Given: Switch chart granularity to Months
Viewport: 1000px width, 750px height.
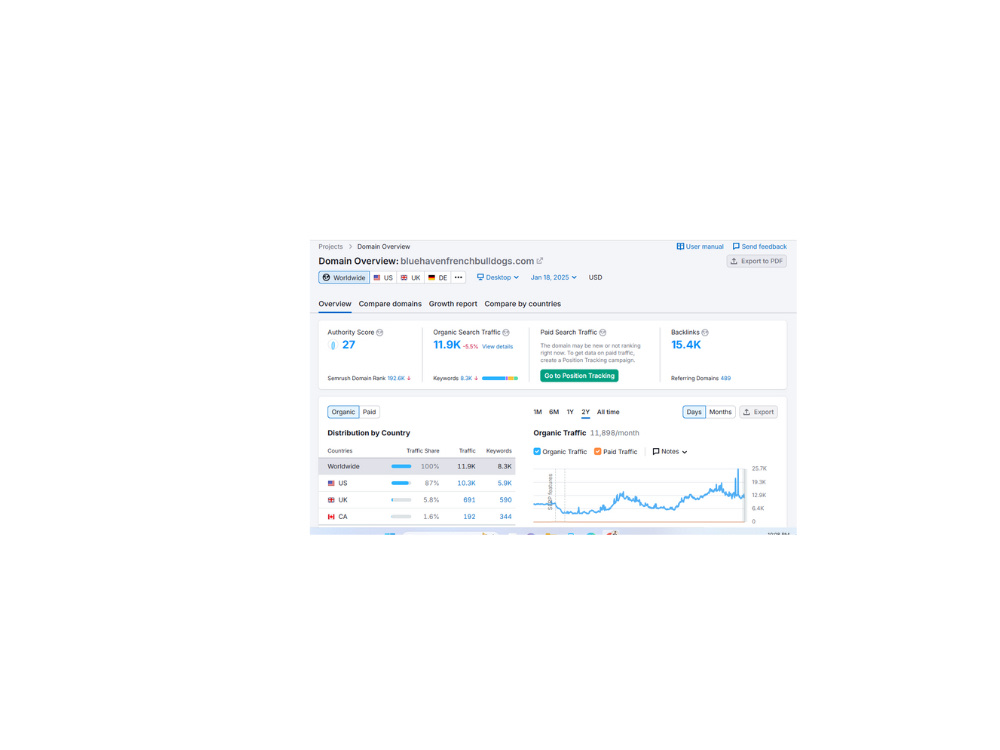Looking at the screenshot, I should click(x=721, y=412).
